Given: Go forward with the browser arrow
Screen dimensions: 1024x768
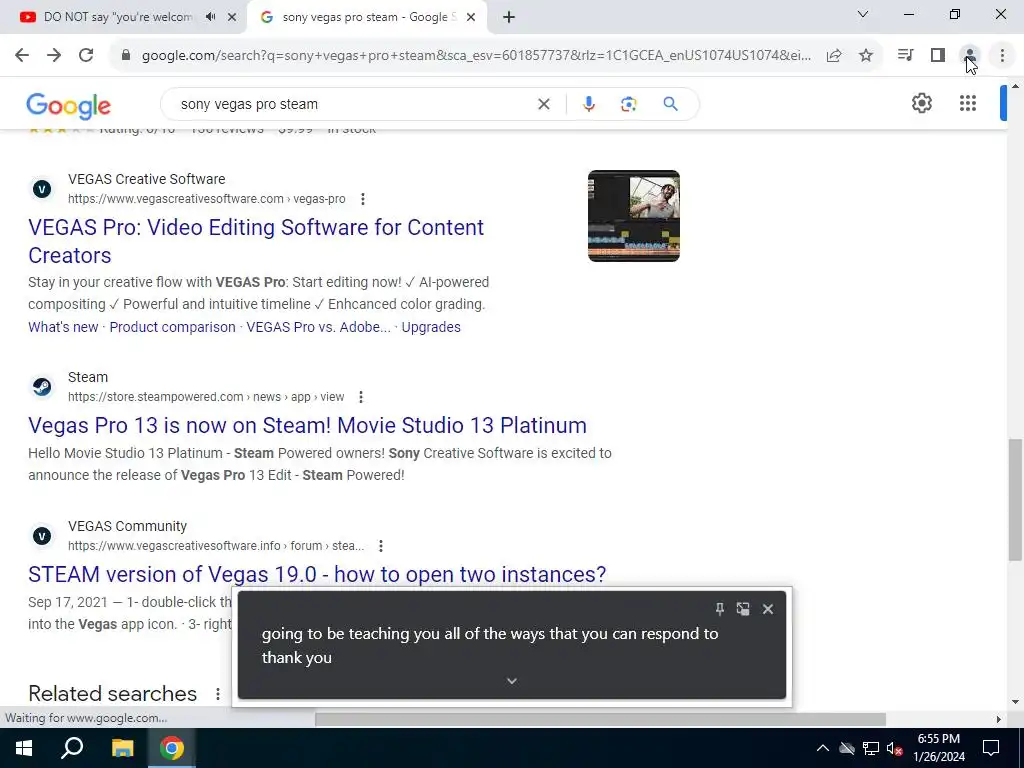Looking at the screenshot, I should [54, 56].
